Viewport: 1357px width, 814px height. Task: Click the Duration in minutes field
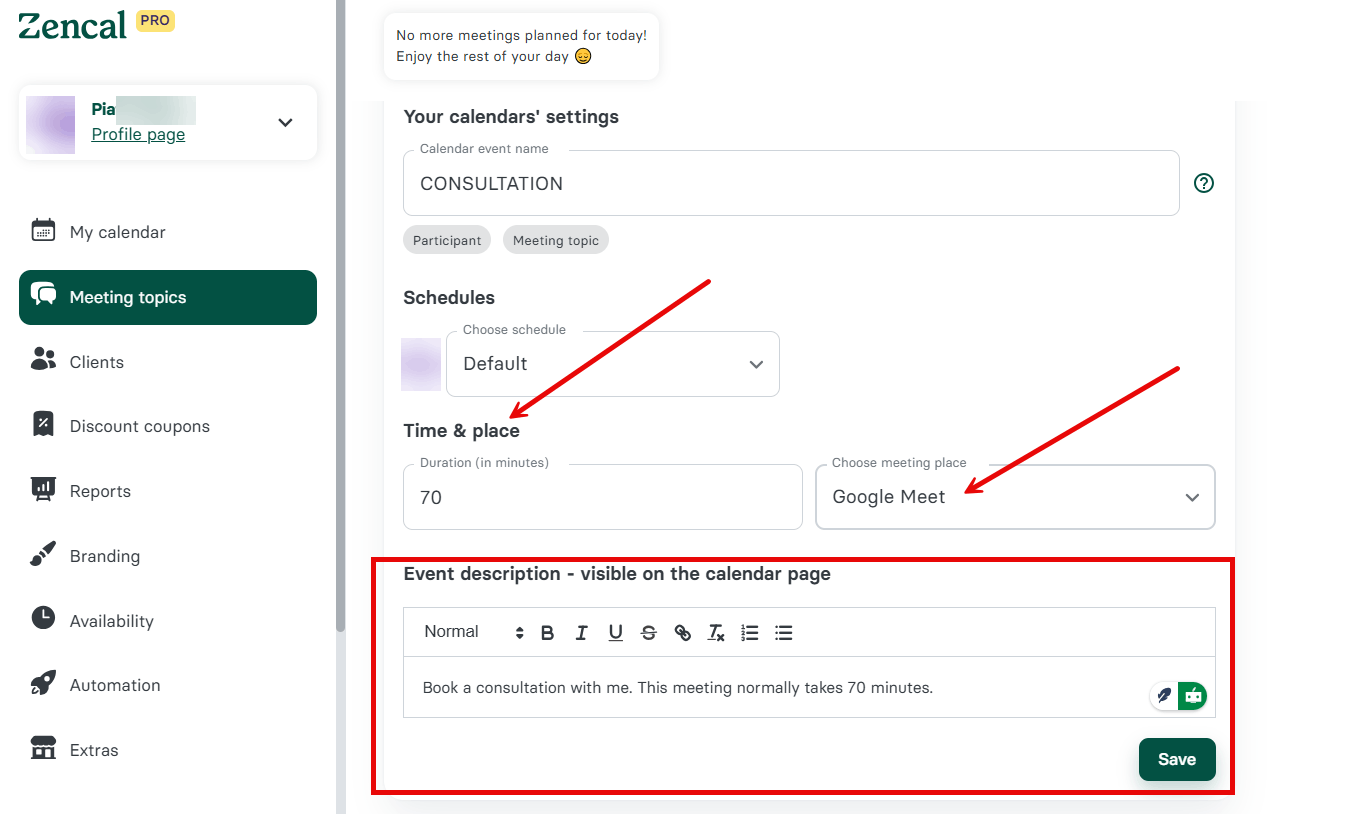602,498
